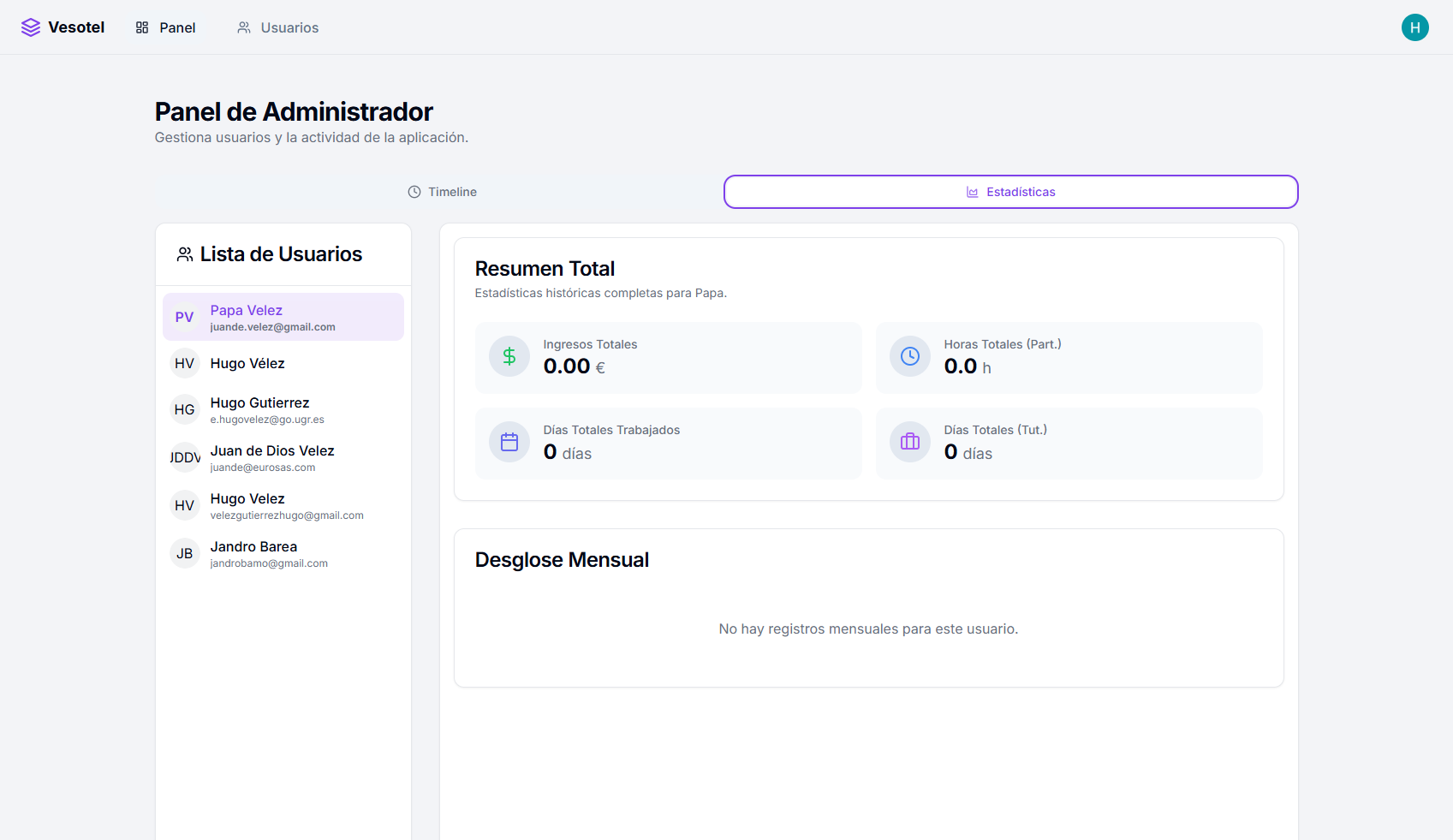This screenshot has width=1453, height=840.
Task: Click the Vesotel brand name link
Action: 76,27
